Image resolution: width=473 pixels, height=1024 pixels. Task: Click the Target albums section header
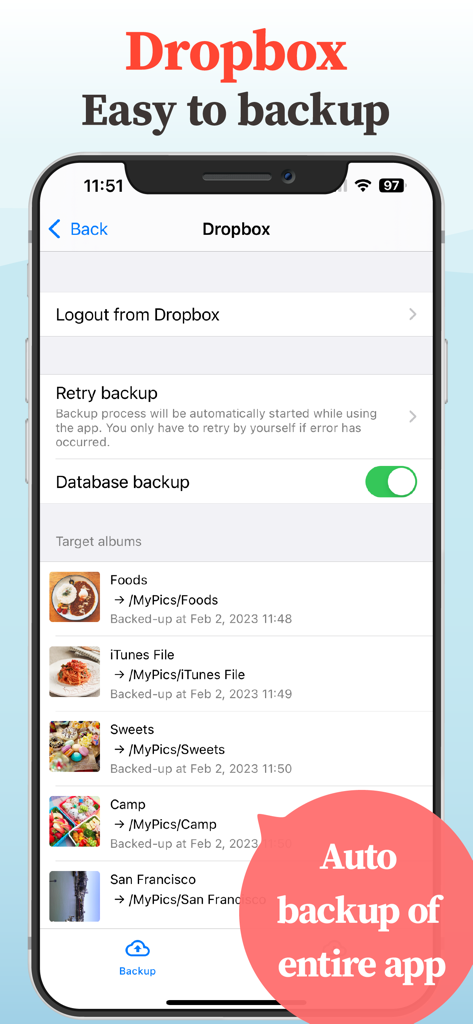tap(99, 541)
